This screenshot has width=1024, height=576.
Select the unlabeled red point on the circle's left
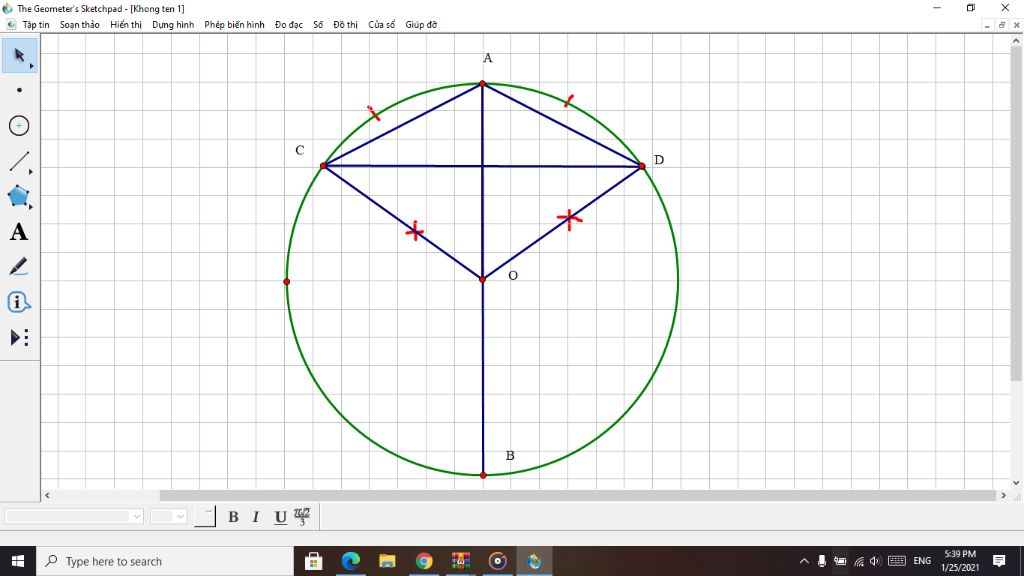pos(287,281)
